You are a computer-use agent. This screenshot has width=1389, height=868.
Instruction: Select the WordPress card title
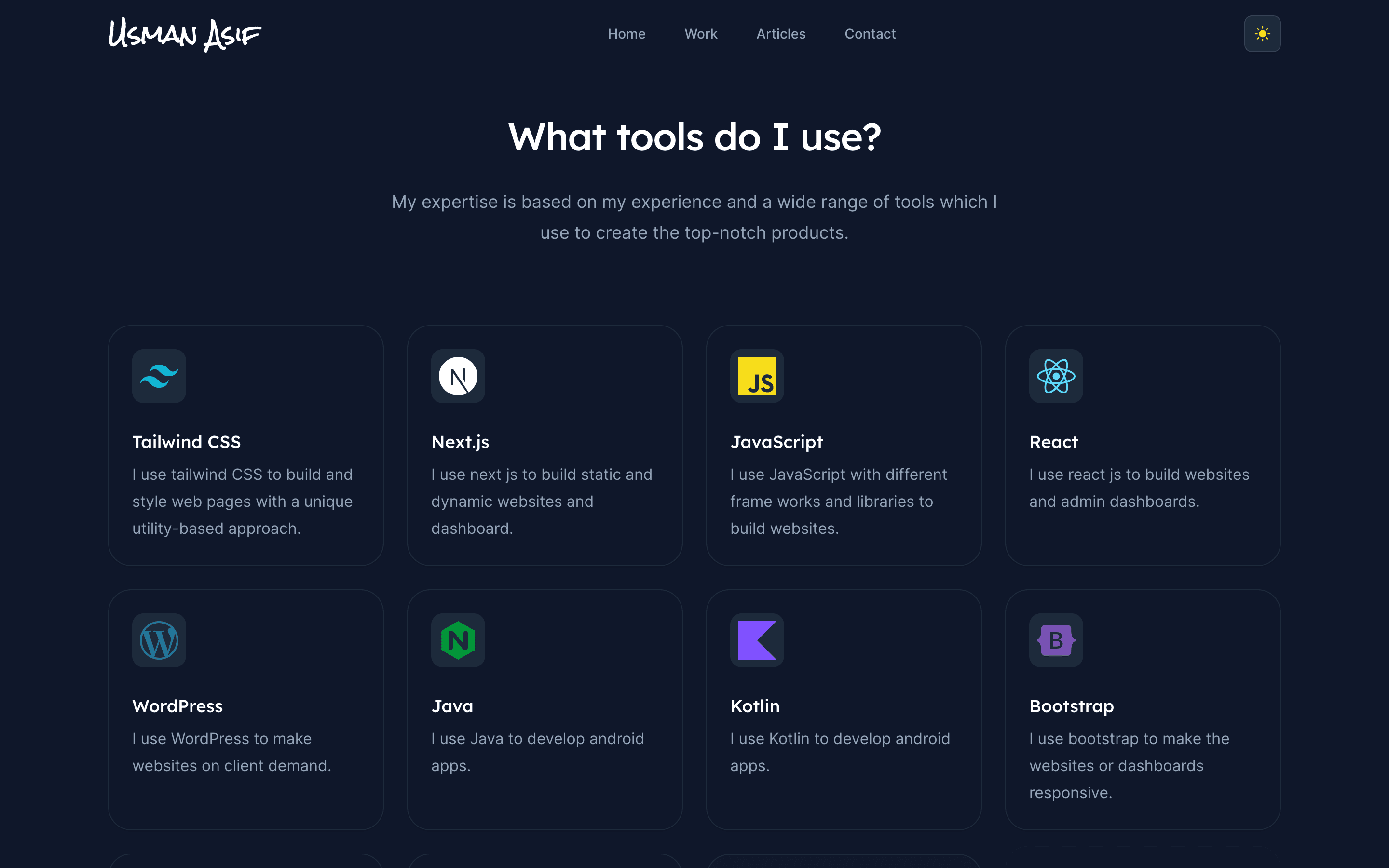(177, 706)
